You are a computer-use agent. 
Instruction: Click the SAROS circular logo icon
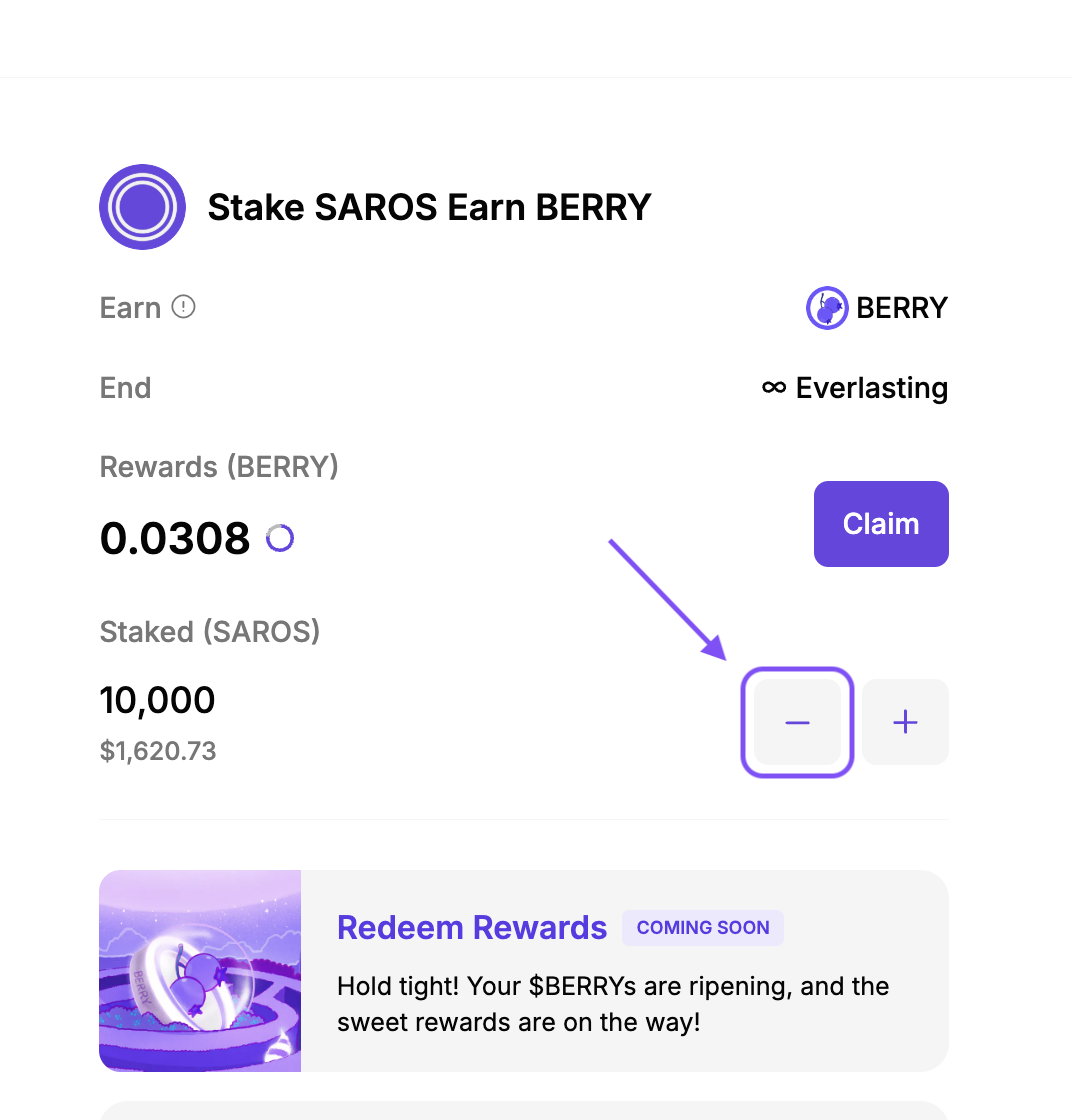(x=142, y=207)
